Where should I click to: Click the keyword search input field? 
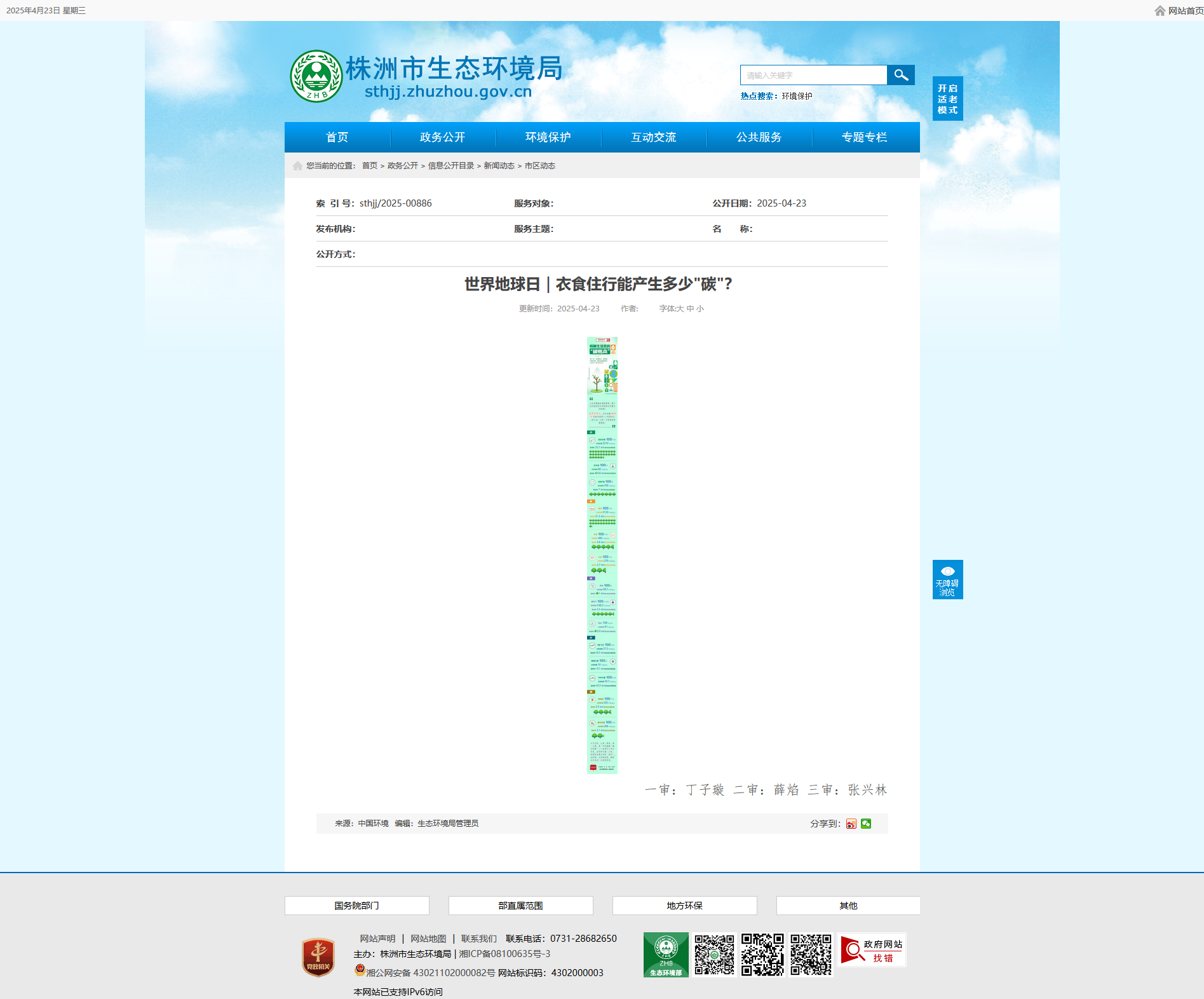point(813,75)
